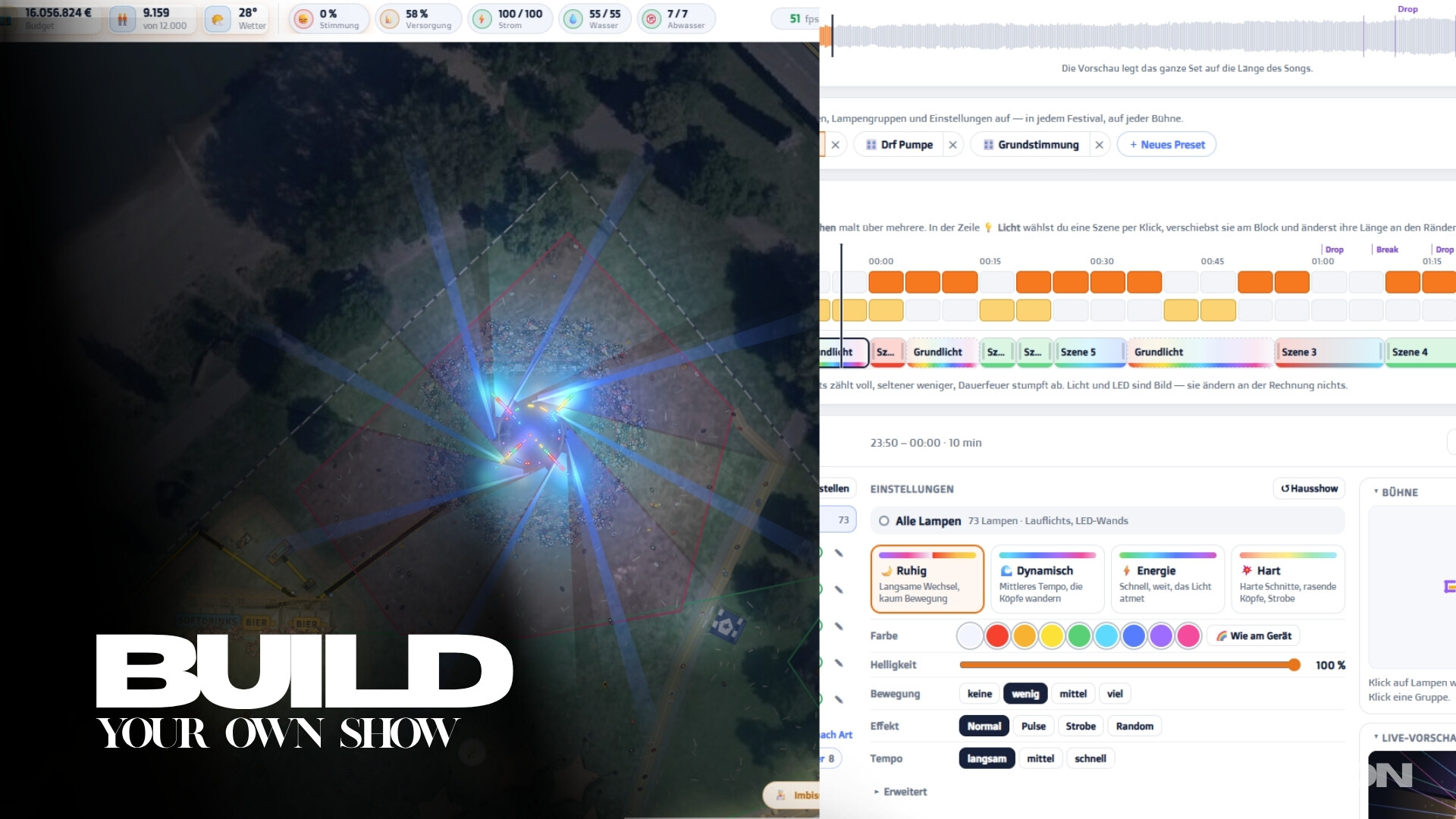Click the Abwasser sewage icon
This screenshot has width=1456, height=819.
coord(651,19)
